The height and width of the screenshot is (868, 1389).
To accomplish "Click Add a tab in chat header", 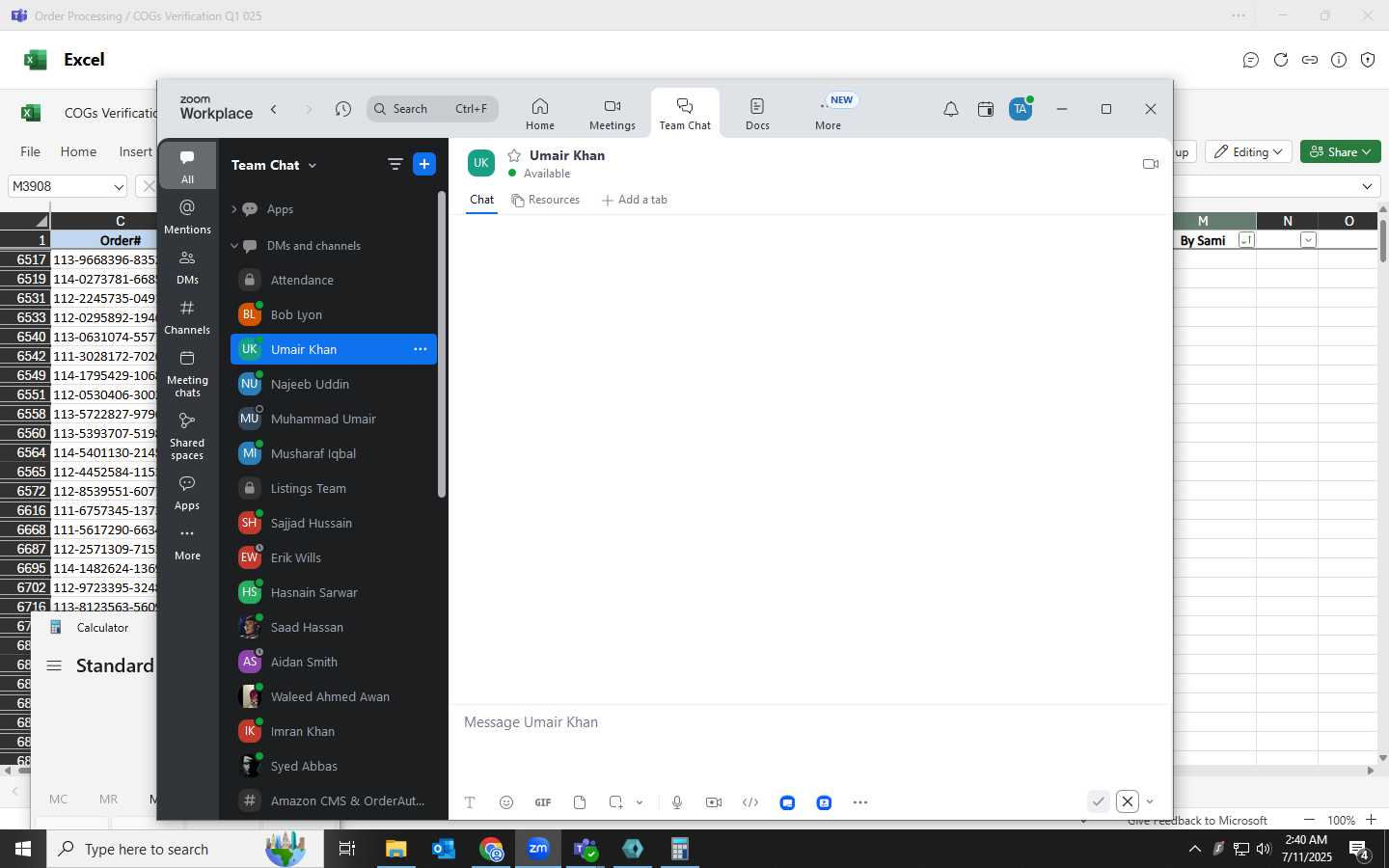I will click(634, 200).
